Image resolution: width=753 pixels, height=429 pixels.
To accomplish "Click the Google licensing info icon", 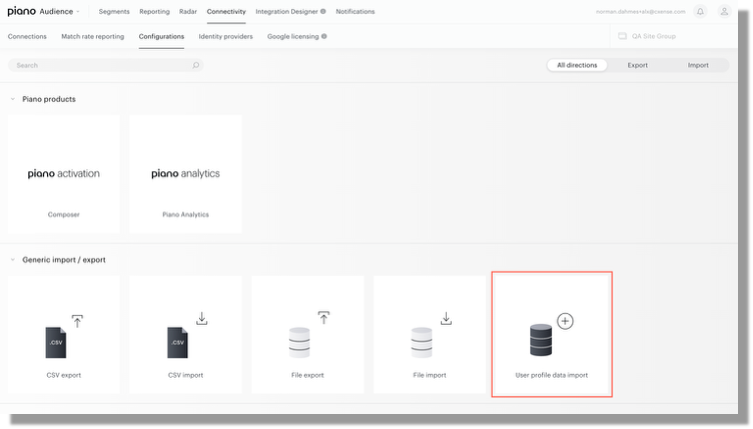I will tap(324, 37).
